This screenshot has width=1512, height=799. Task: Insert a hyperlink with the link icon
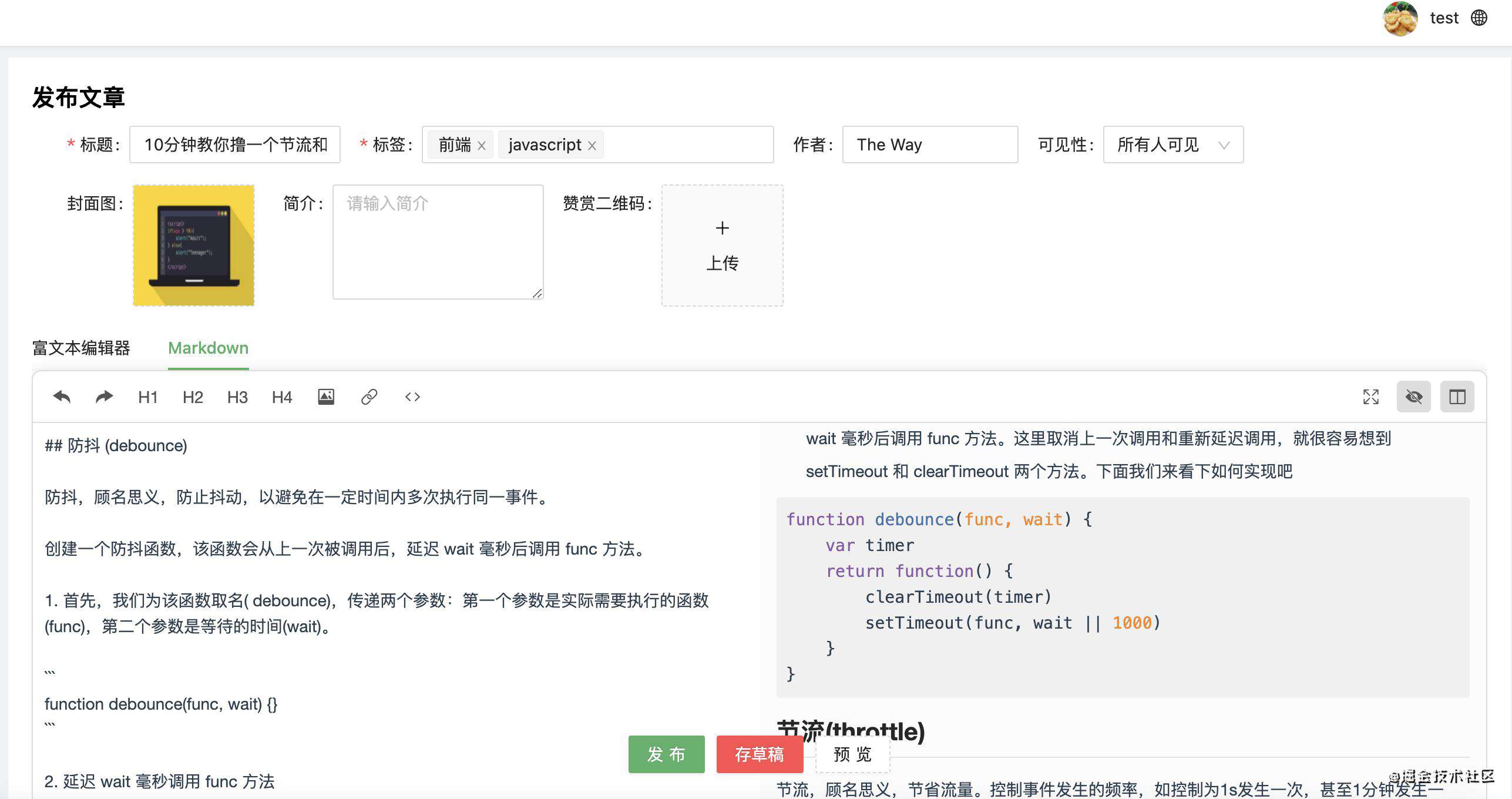pos(369,397)
